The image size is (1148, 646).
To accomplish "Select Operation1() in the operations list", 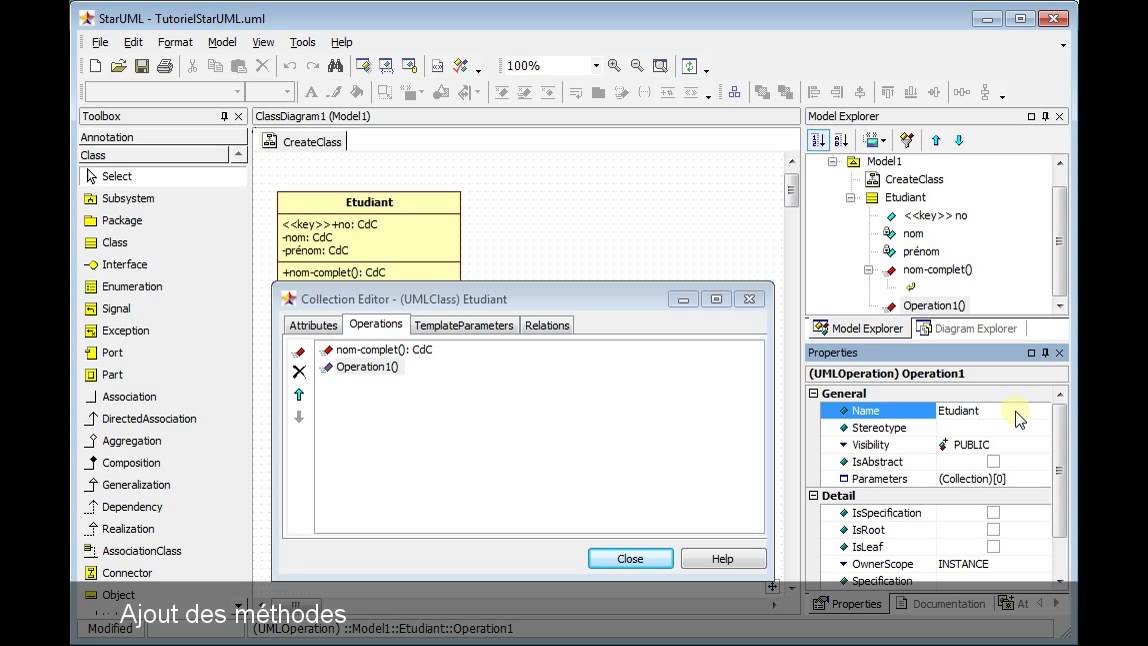I will coord(359,367).
